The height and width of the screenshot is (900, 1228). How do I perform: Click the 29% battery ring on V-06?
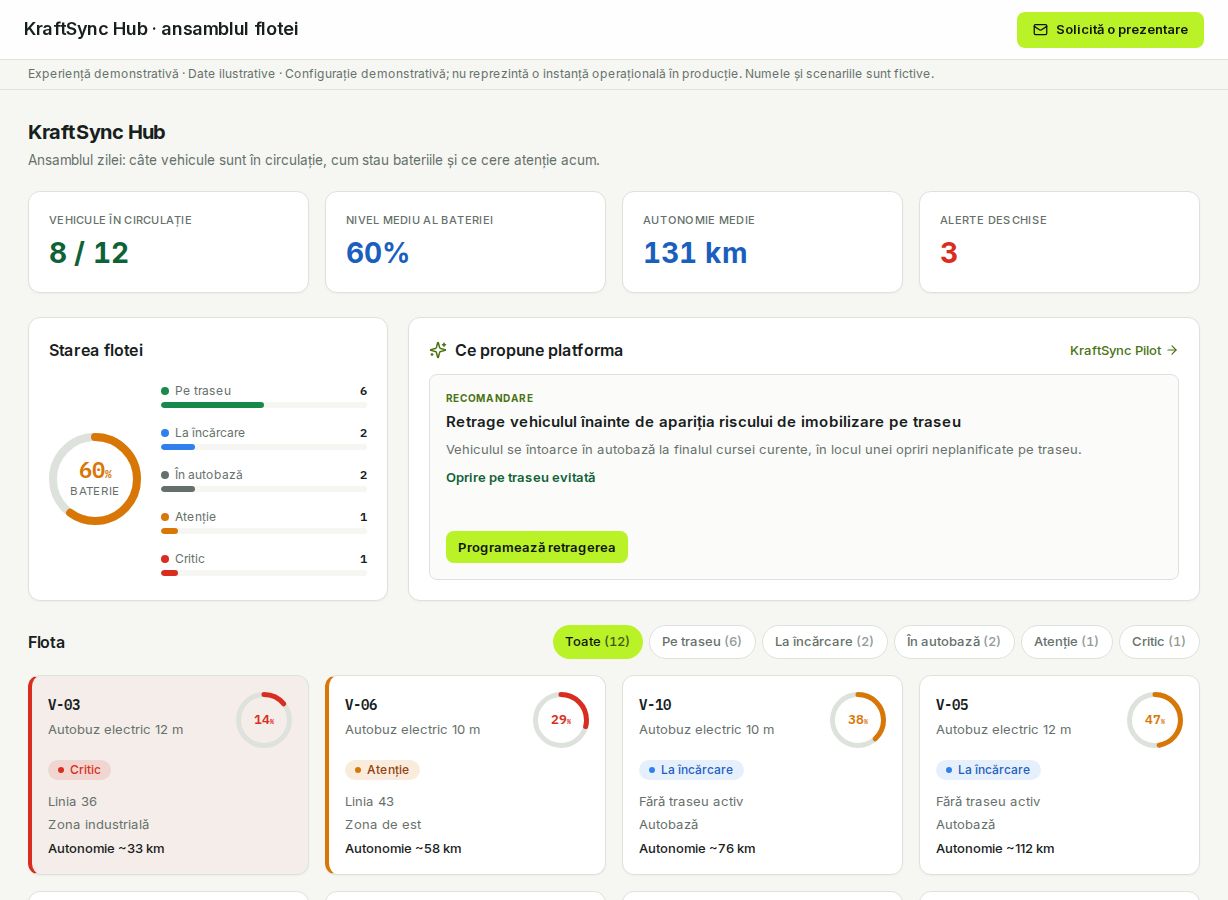561,720
